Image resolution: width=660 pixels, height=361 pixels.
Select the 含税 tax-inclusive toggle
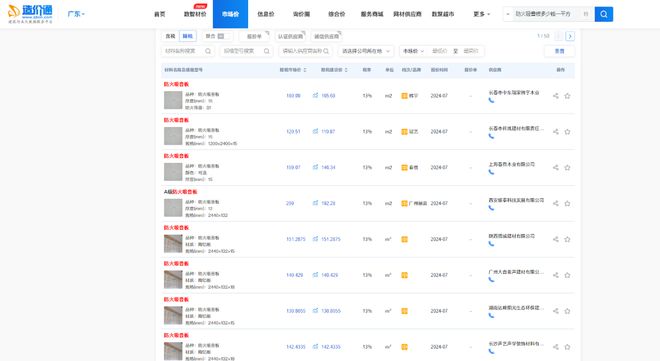170,36
